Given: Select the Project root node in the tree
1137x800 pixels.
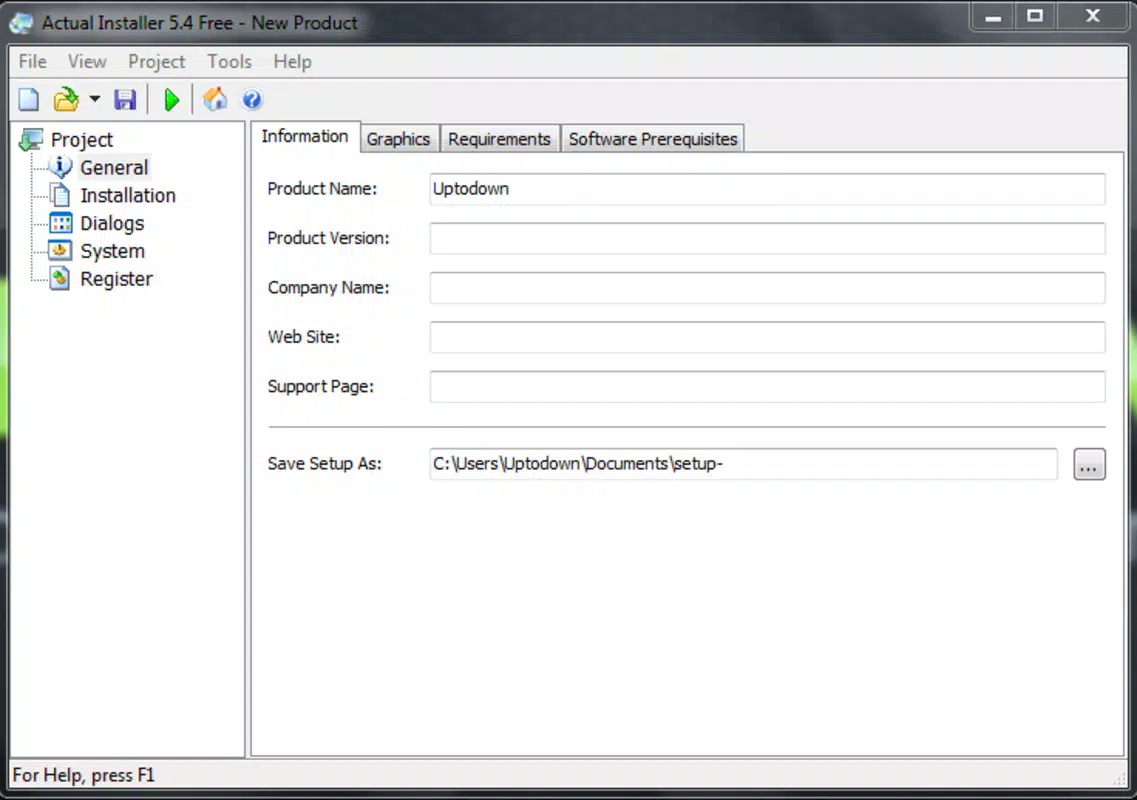Looking at the screenshot, I should (x=82, y=139).
